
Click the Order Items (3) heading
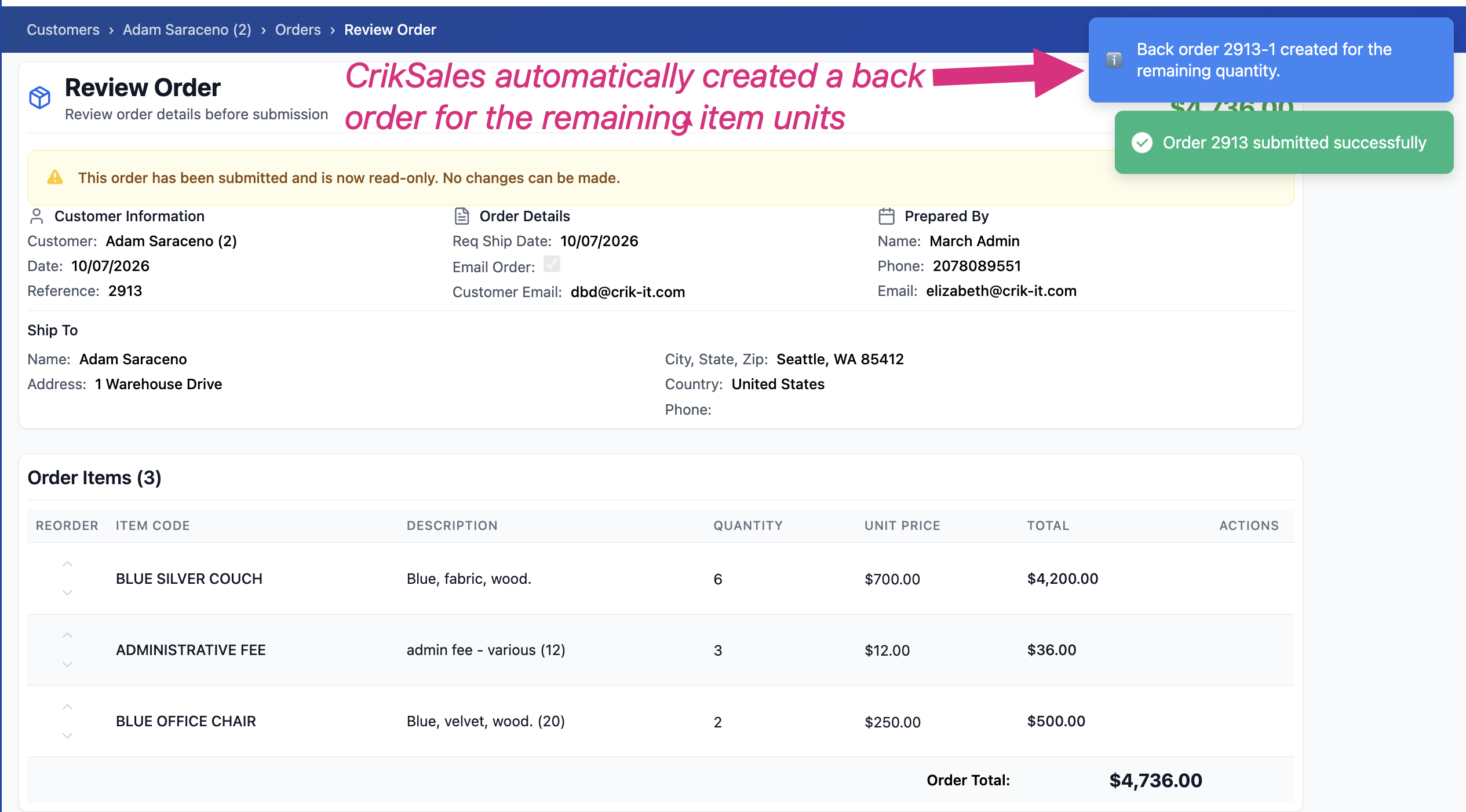(x=94, y=478)
